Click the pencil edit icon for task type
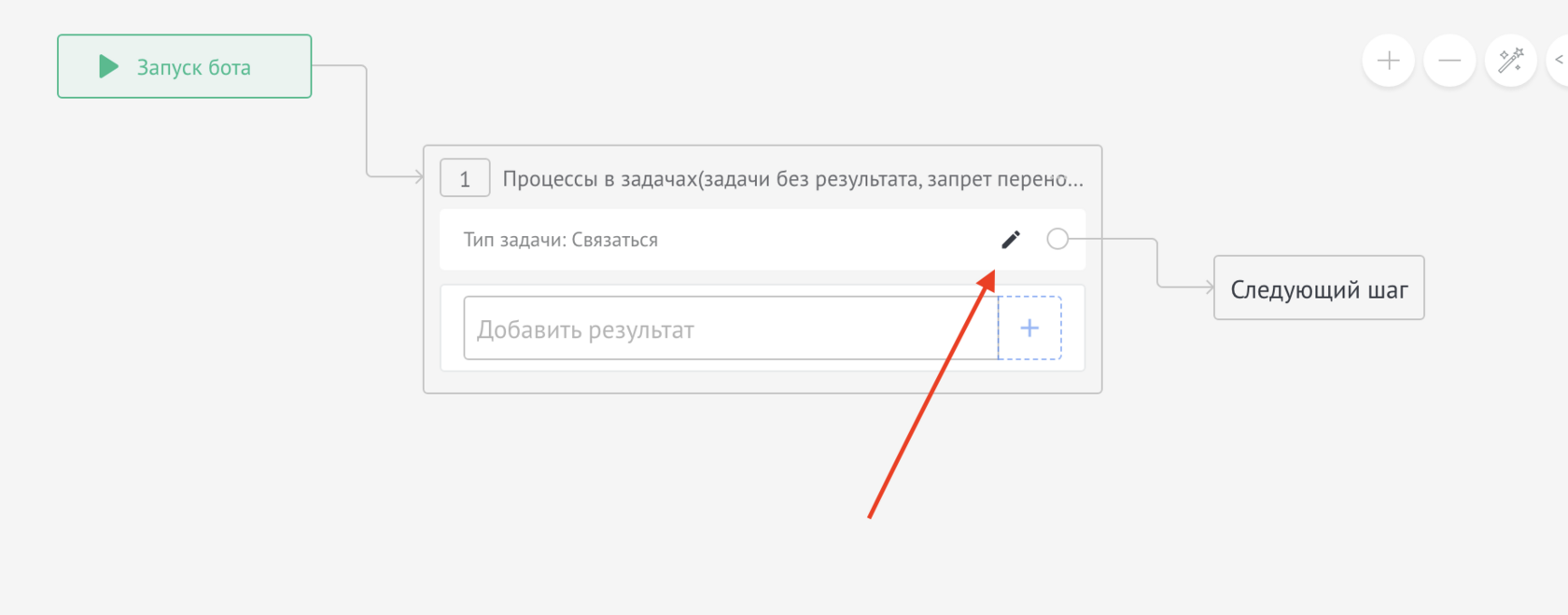 point(1010,240)
